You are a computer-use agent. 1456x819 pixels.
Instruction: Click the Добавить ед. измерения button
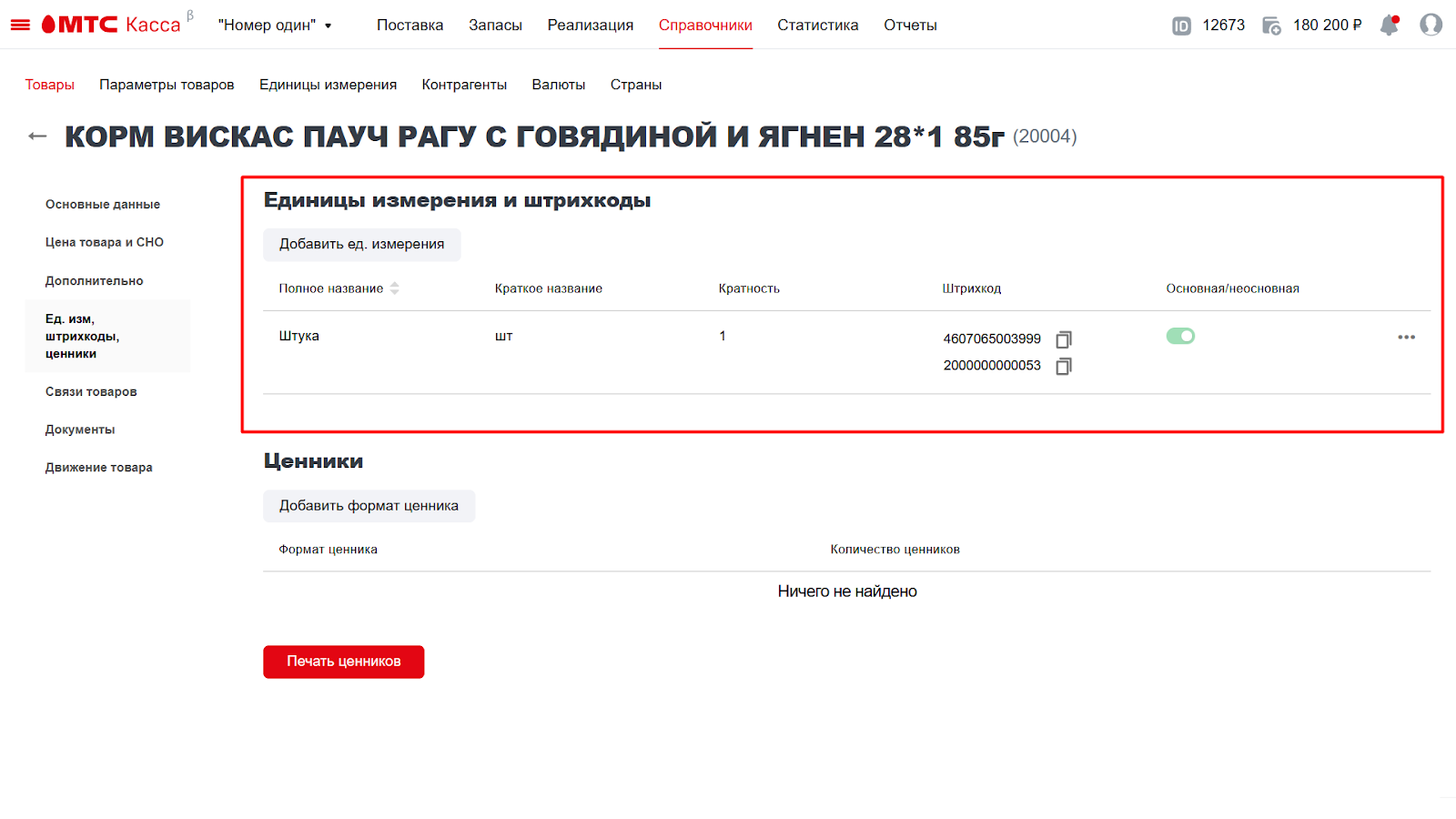point(362,245)
